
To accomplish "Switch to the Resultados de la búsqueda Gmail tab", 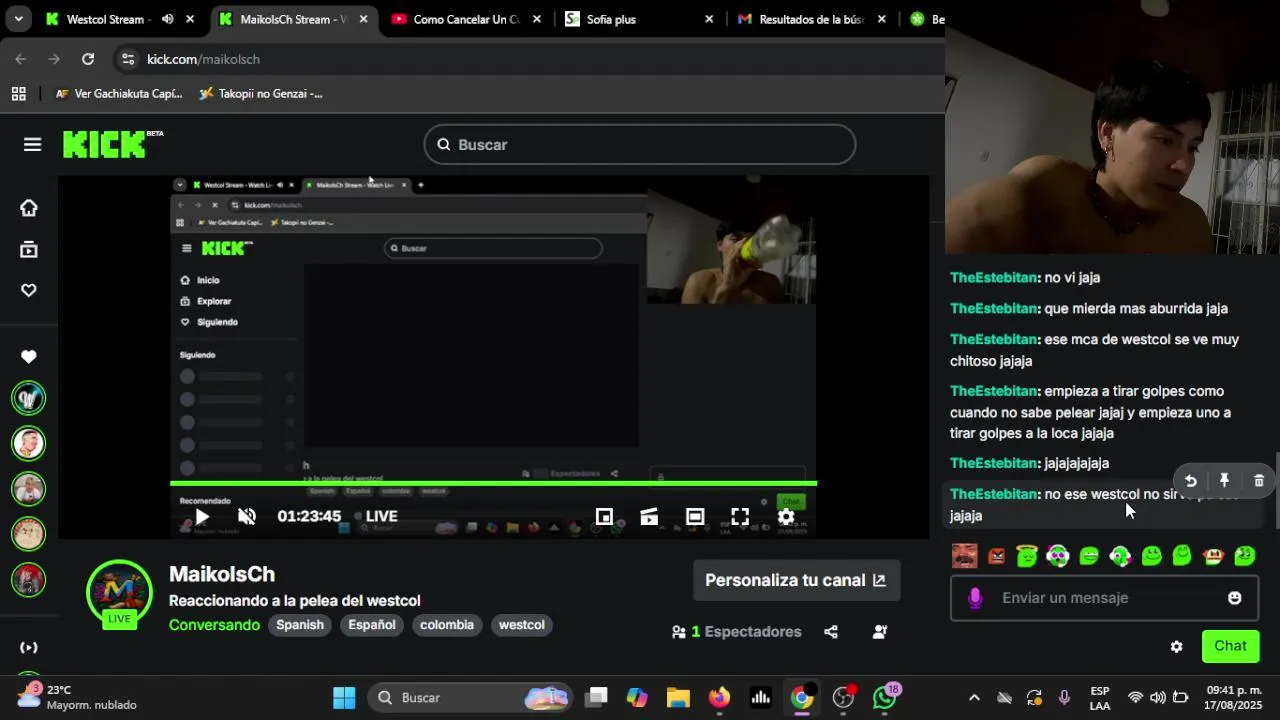I will [812, 19].
